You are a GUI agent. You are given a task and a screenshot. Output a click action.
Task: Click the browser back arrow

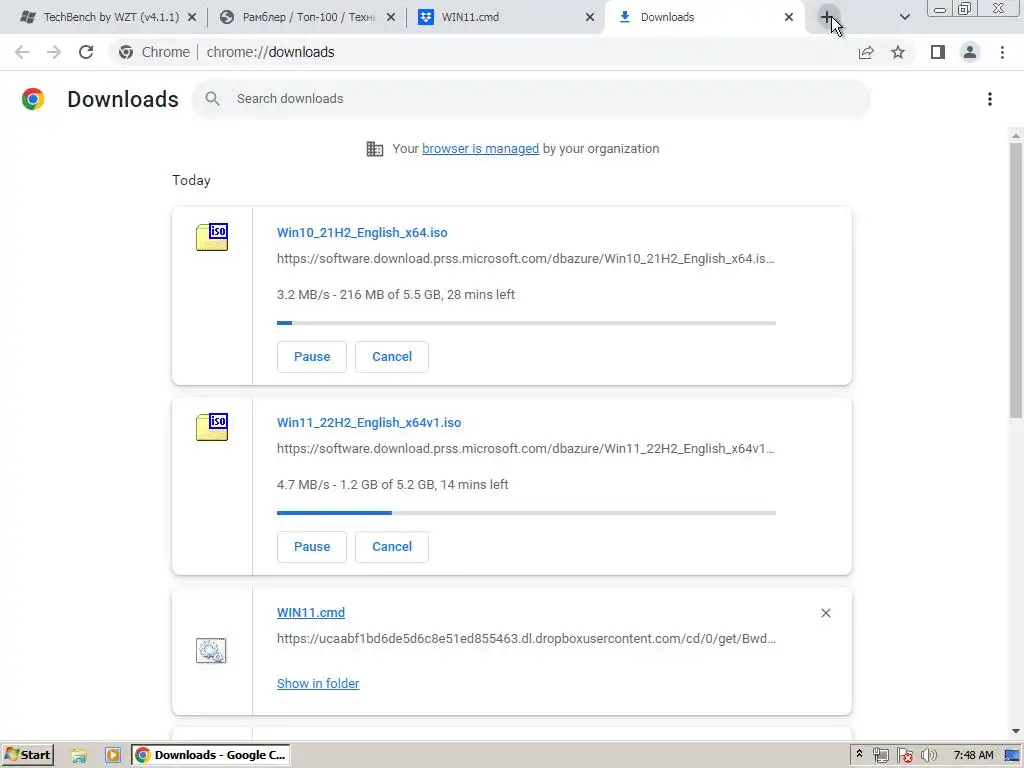pos(22,52)
